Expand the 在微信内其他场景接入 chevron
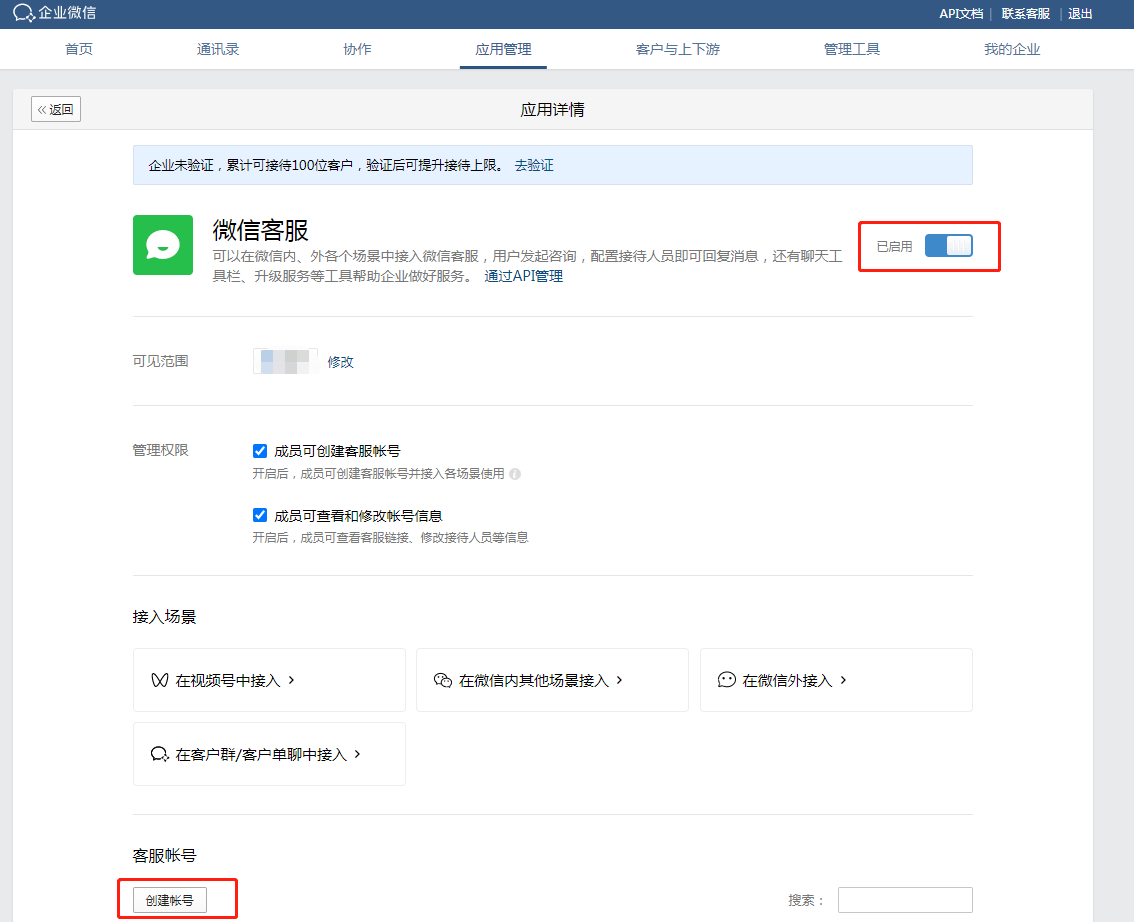This screenshot has height=922, width=1134. click(619, 680)
